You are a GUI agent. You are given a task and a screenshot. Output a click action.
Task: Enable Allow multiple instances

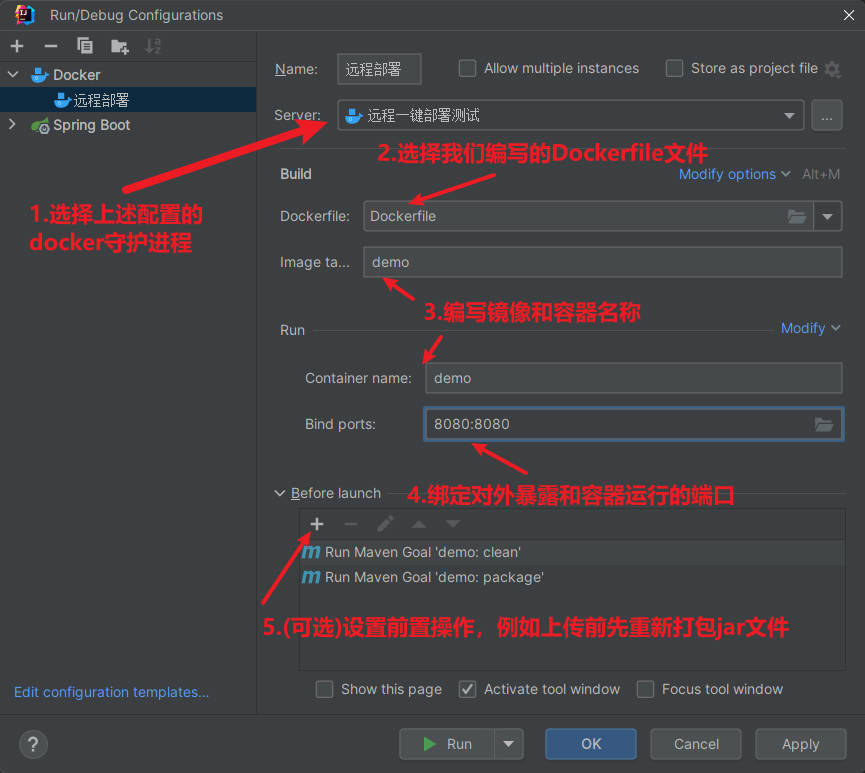(x=467, y=69)
